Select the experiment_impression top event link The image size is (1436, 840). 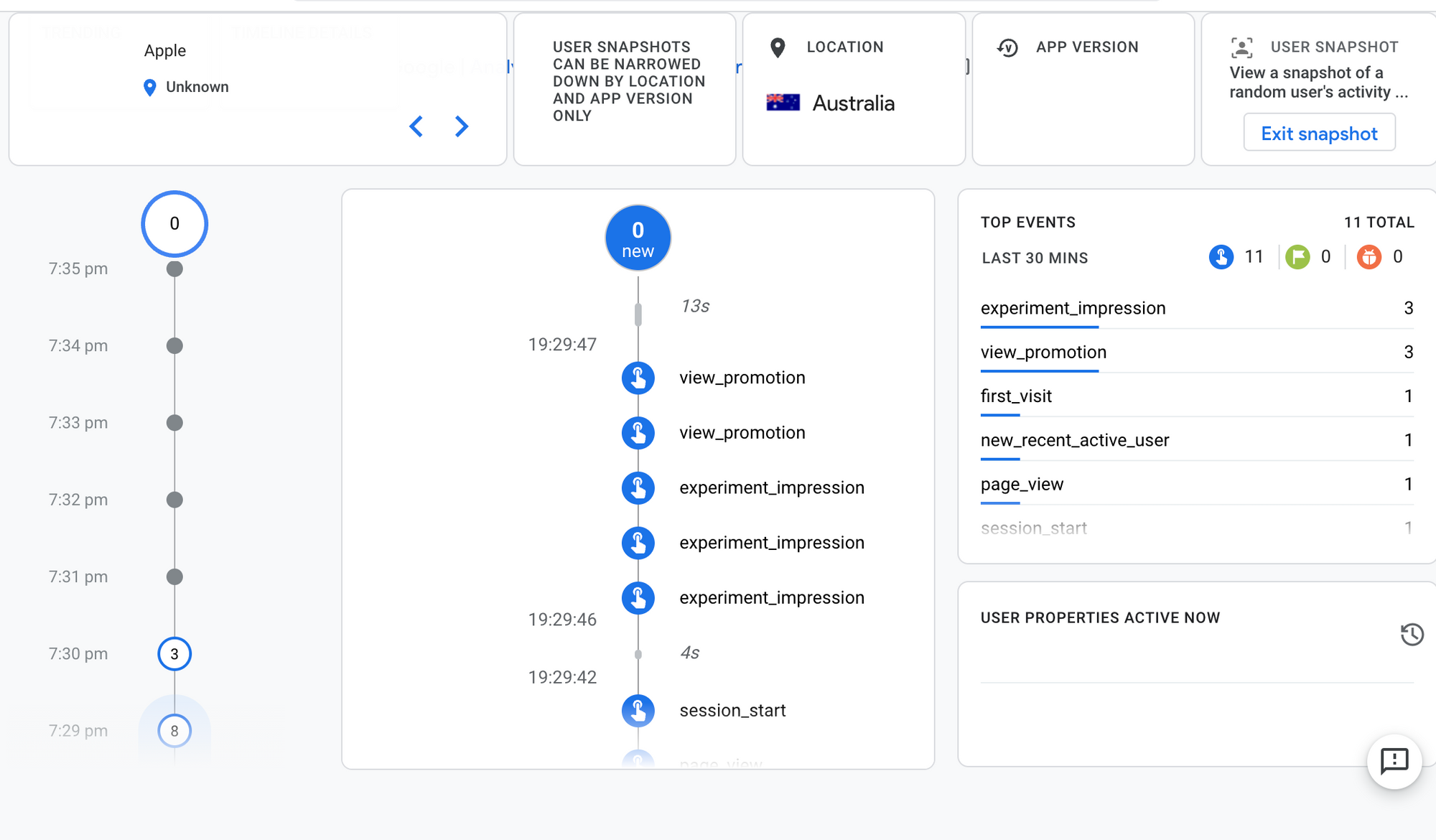coord(1073,308)
